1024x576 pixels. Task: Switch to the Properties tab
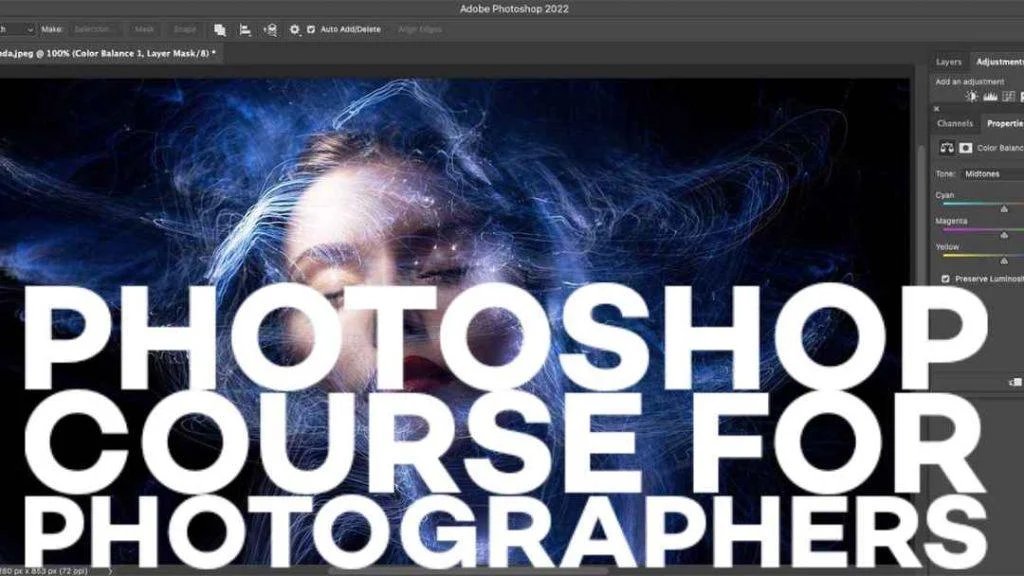coord(1004,123)
